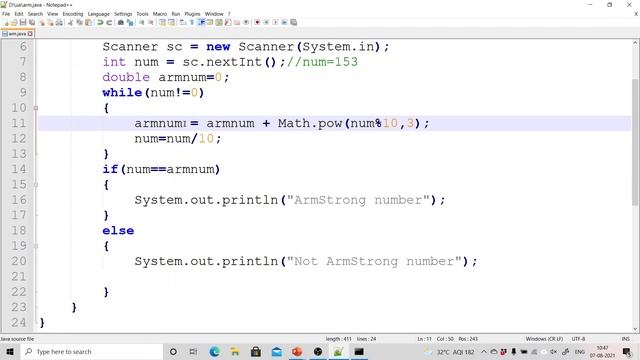Click scrollbar down arrow in editor
Image resolution: width=640 pixels, height=360 pixels.
(636, 329)
